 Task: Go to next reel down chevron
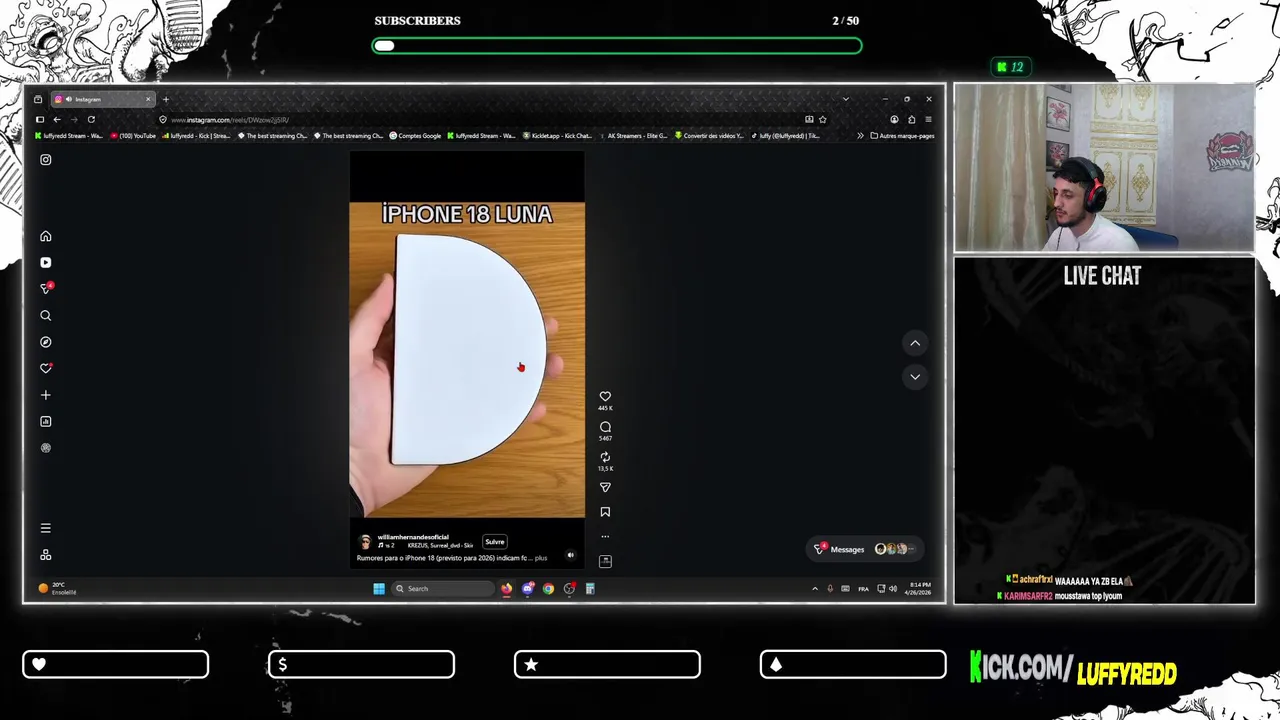pyautogui.click(x=915, y=376)
